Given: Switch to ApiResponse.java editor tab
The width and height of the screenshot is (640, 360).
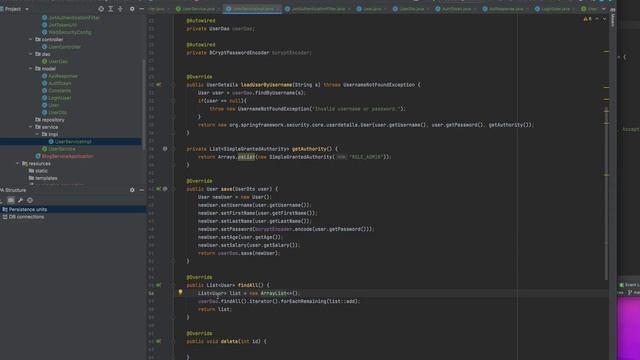Looking at the screenshot, I should click(x=506, y=9).
